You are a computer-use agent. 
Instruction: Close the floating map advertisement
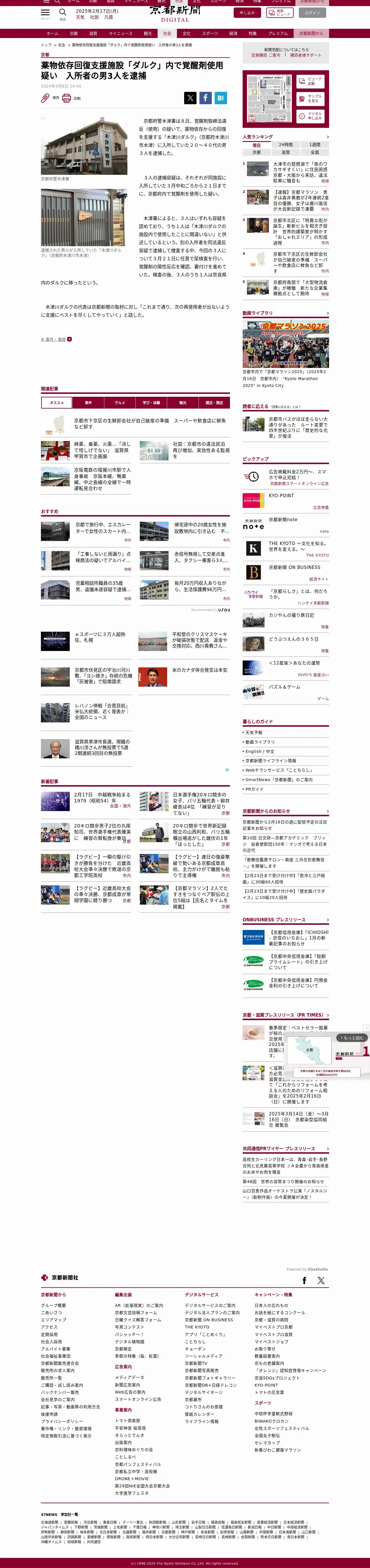click(x=366, y=1028)
